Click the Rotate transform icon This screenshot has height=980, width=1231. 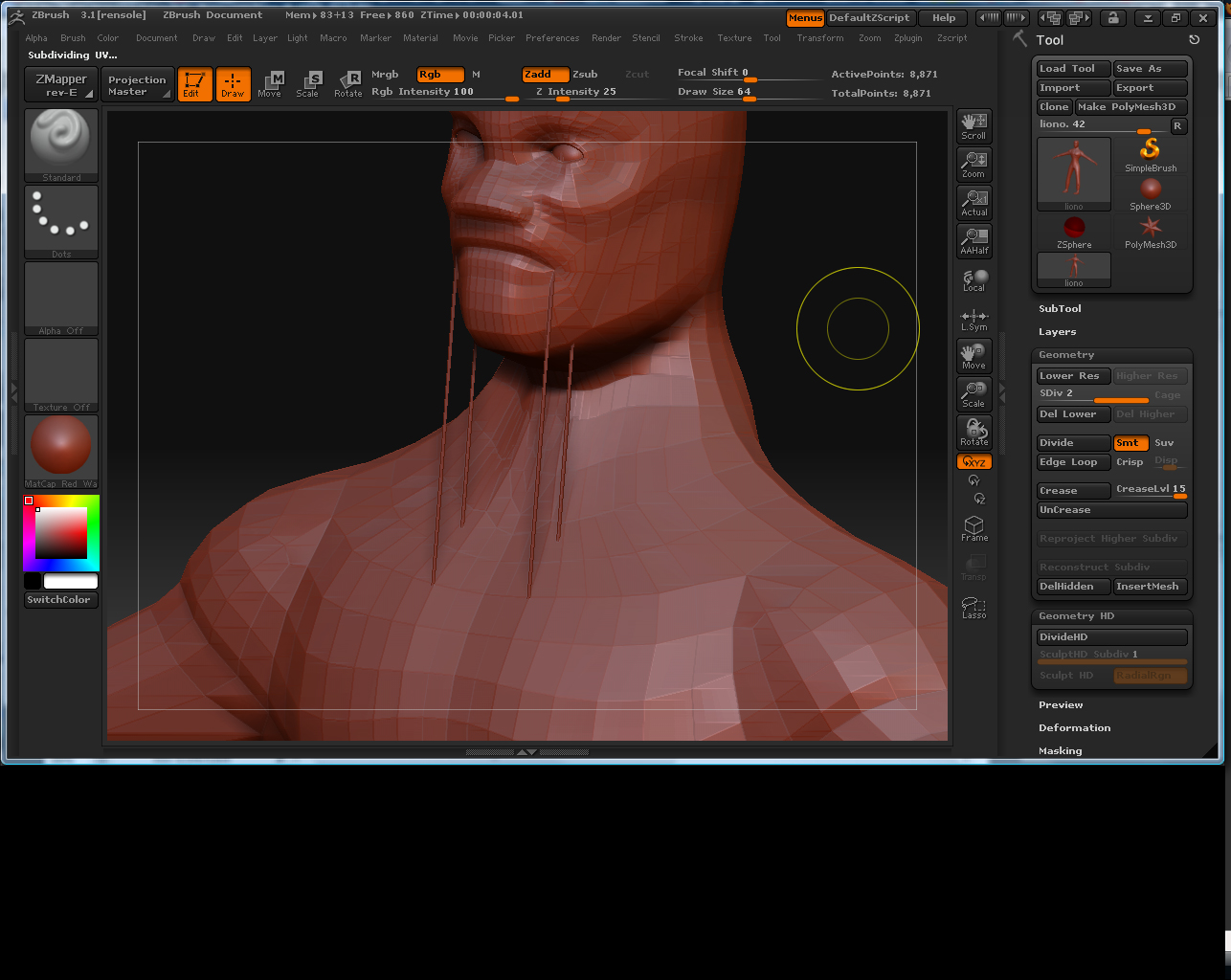348,83
